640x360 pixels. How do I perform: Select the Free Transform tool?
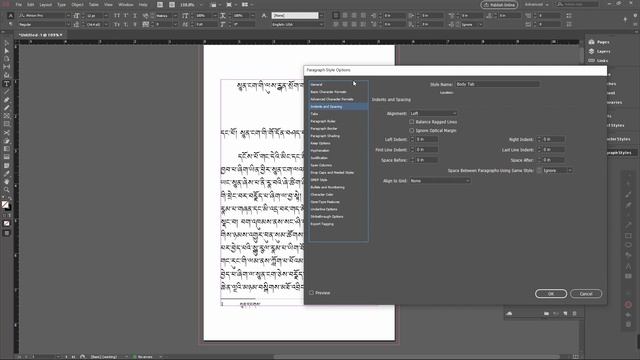coord(7,141)
